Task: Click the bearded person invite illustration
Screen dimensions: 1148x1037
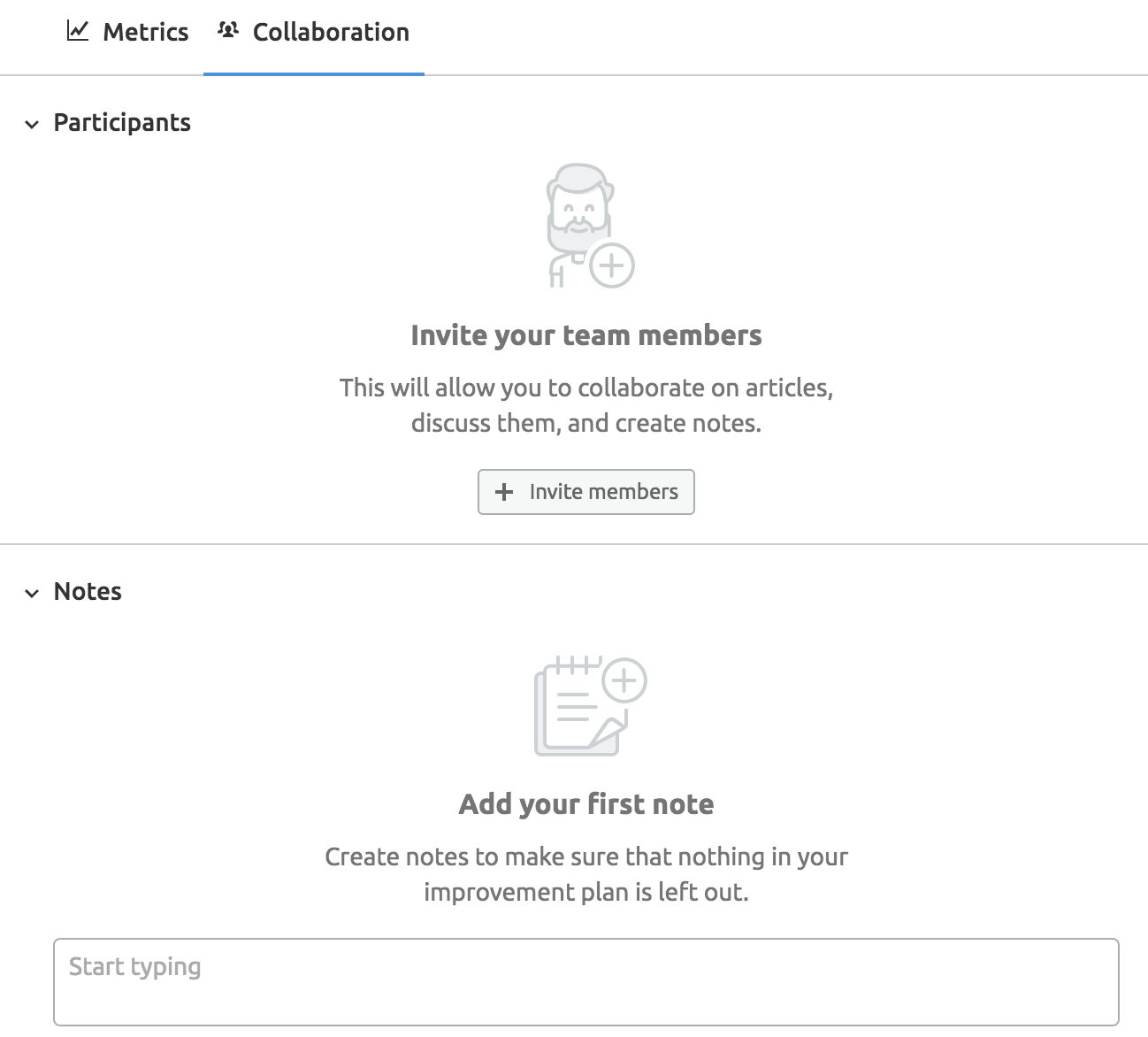Action: (x=589, y=226)
